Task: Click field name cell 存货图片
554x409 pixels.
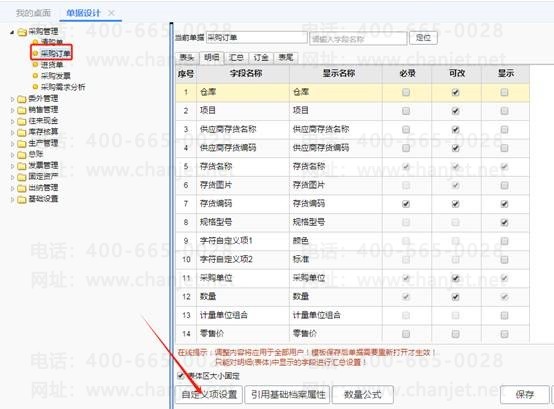Action: tap(243, 185)
